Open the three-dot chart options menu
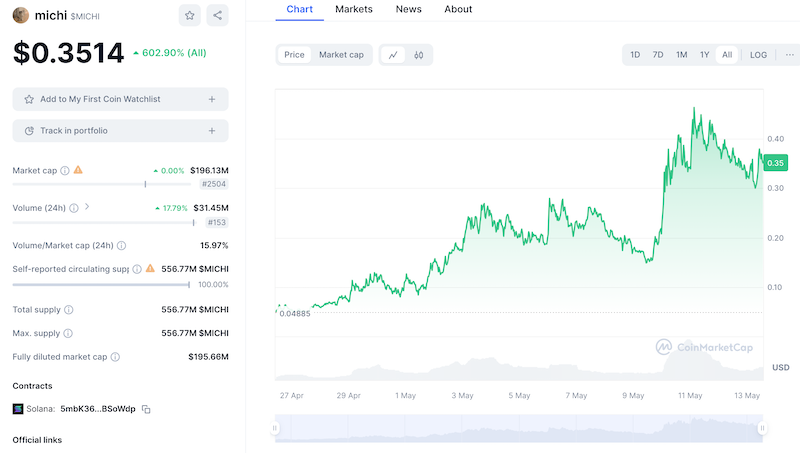 pos(789,55)
